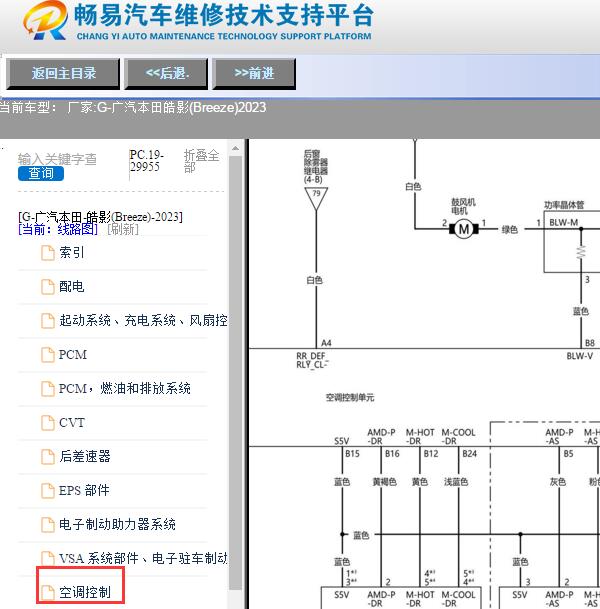Viewport: 600px width, 609px height.
Task: Click the blue 查询 search button
Action: [x=41, y=173]
